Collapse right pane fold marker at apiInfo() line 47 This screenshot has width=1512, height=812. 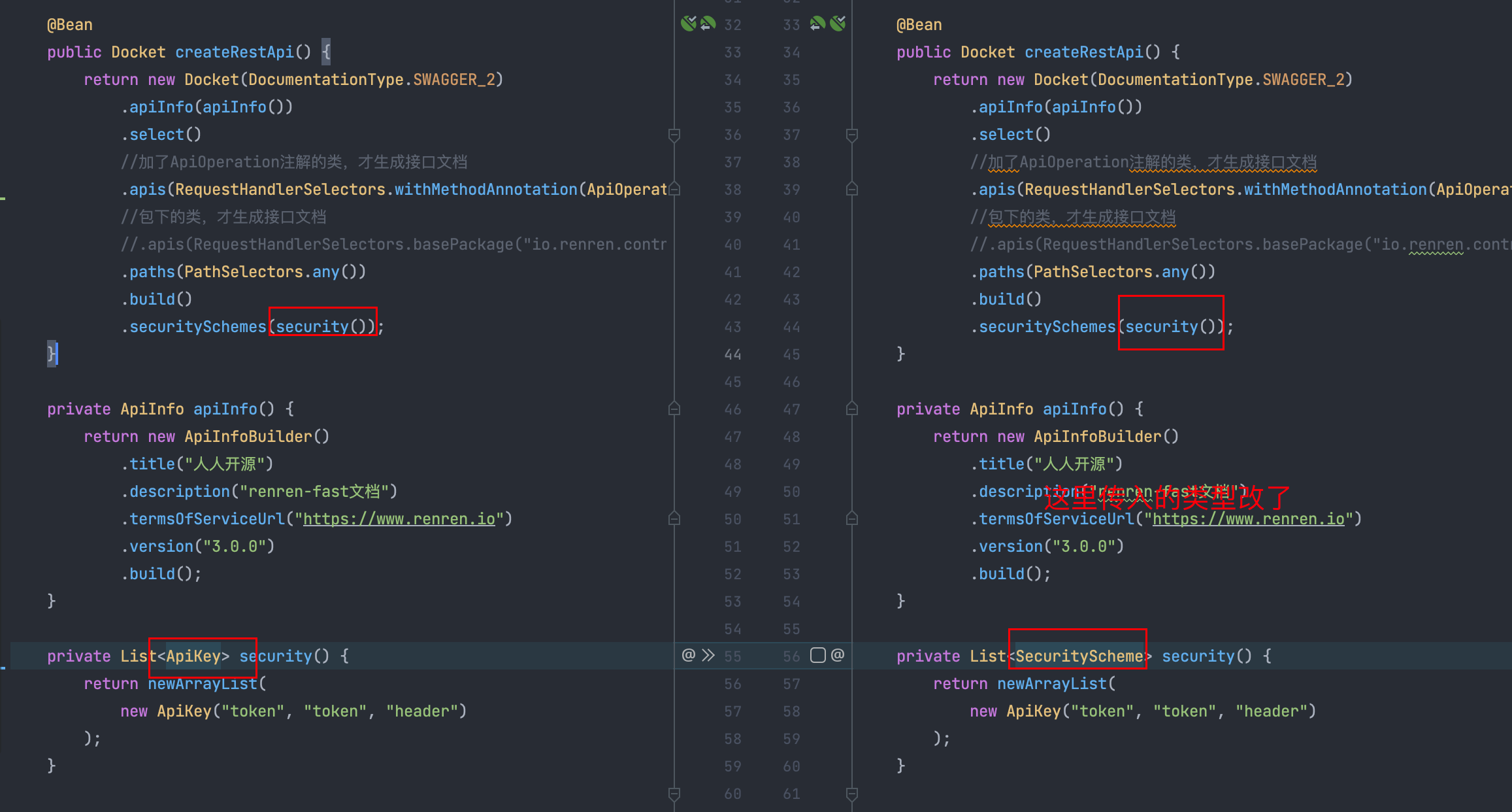click(x=852, y=409)
